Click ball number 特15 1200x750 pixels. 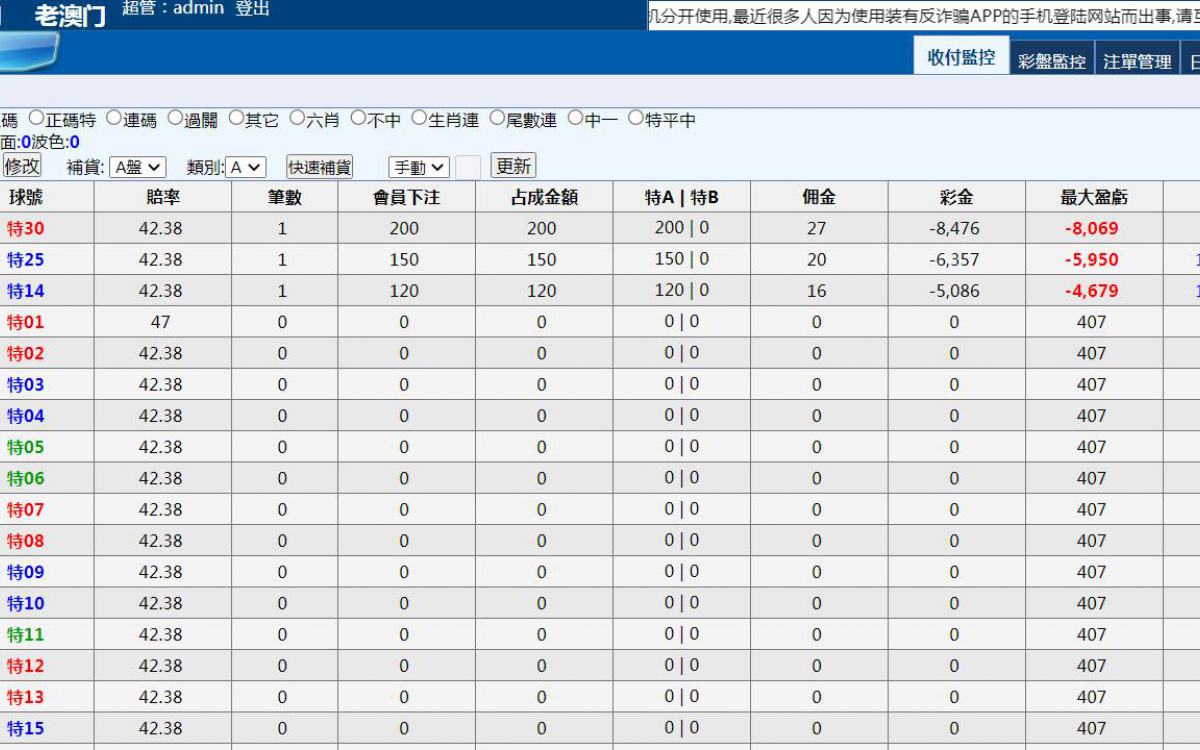(26, 728)
